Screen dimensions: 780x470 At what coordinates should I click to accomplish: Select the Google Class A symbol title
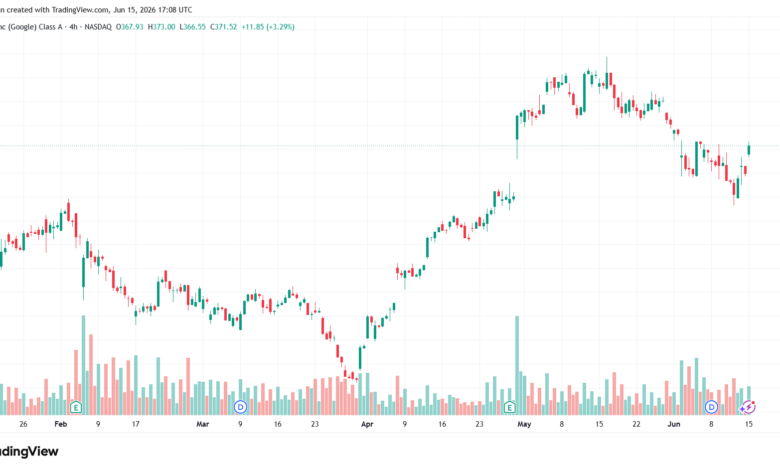click(x=31, y=27)
